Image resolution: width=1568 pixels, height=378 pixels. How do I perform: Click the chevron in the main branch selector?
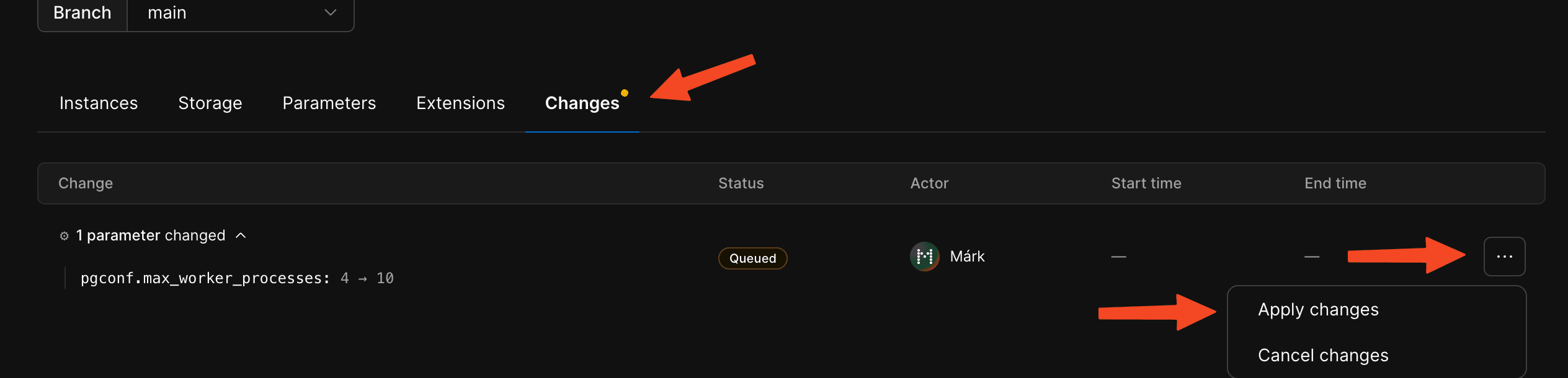[x=330, y=12]
